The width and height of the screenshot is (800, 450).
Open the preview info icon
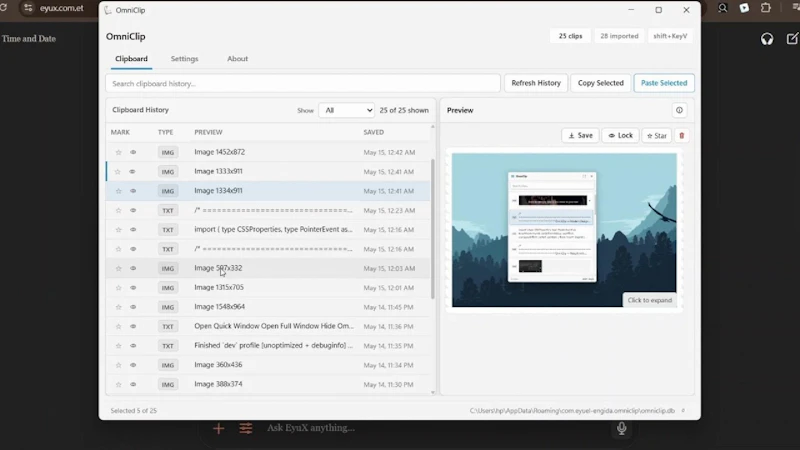[x=679, y=110]
